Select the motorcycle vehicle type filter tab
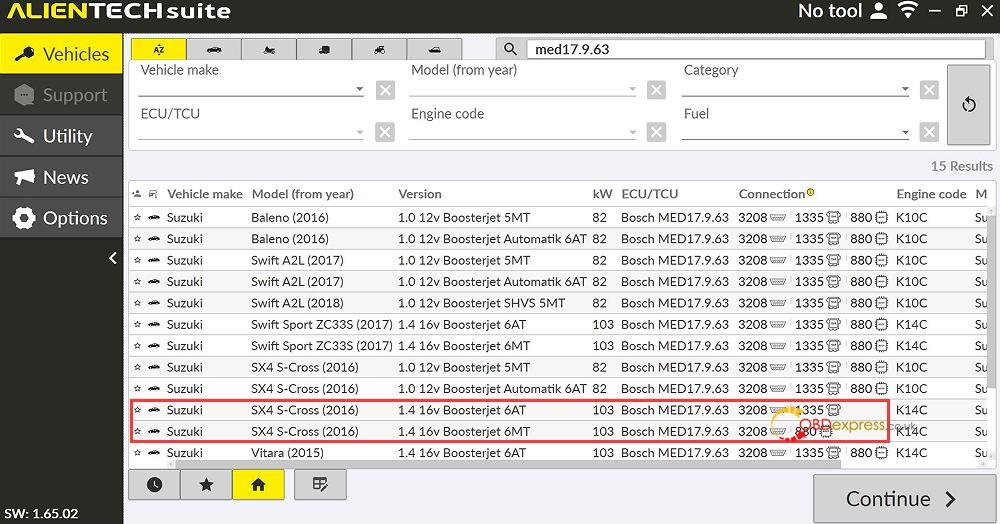The image size is (1000, 524). coord(269,49)
